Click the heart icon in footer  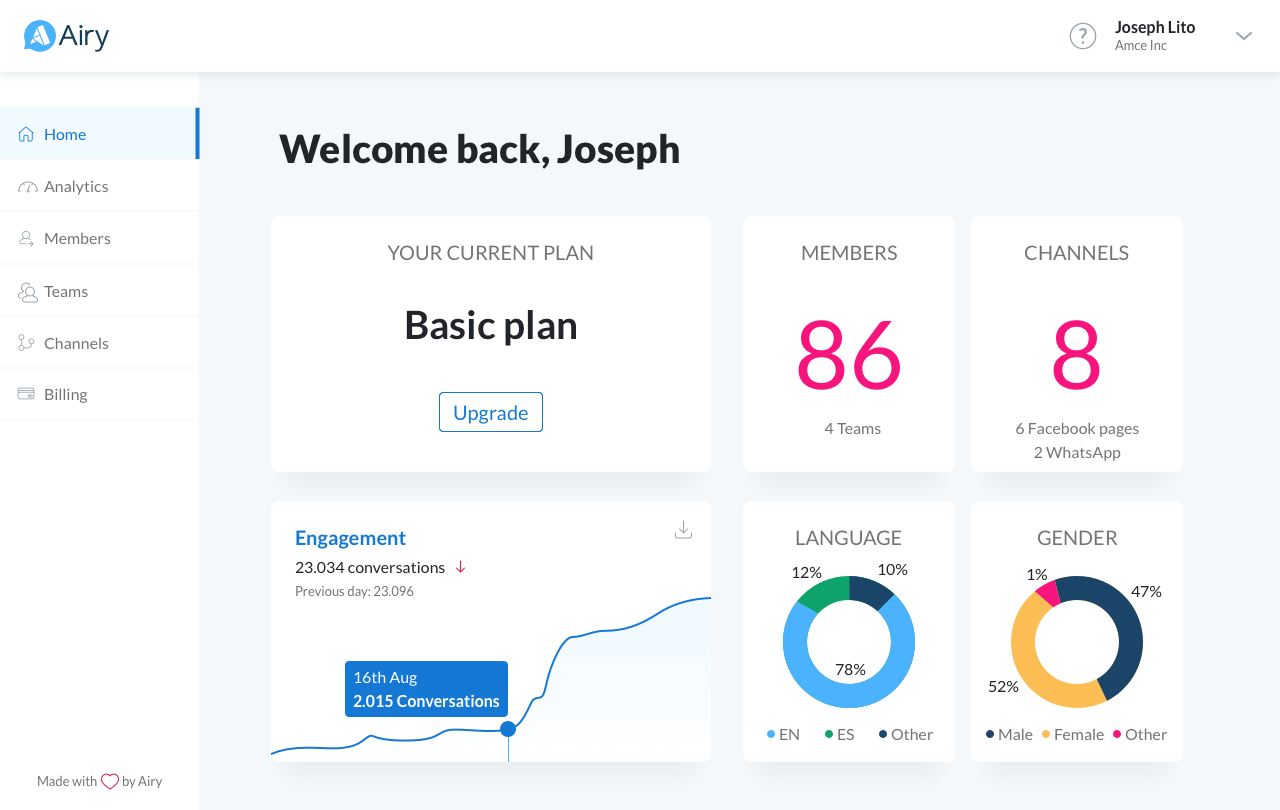click(110, 782)
